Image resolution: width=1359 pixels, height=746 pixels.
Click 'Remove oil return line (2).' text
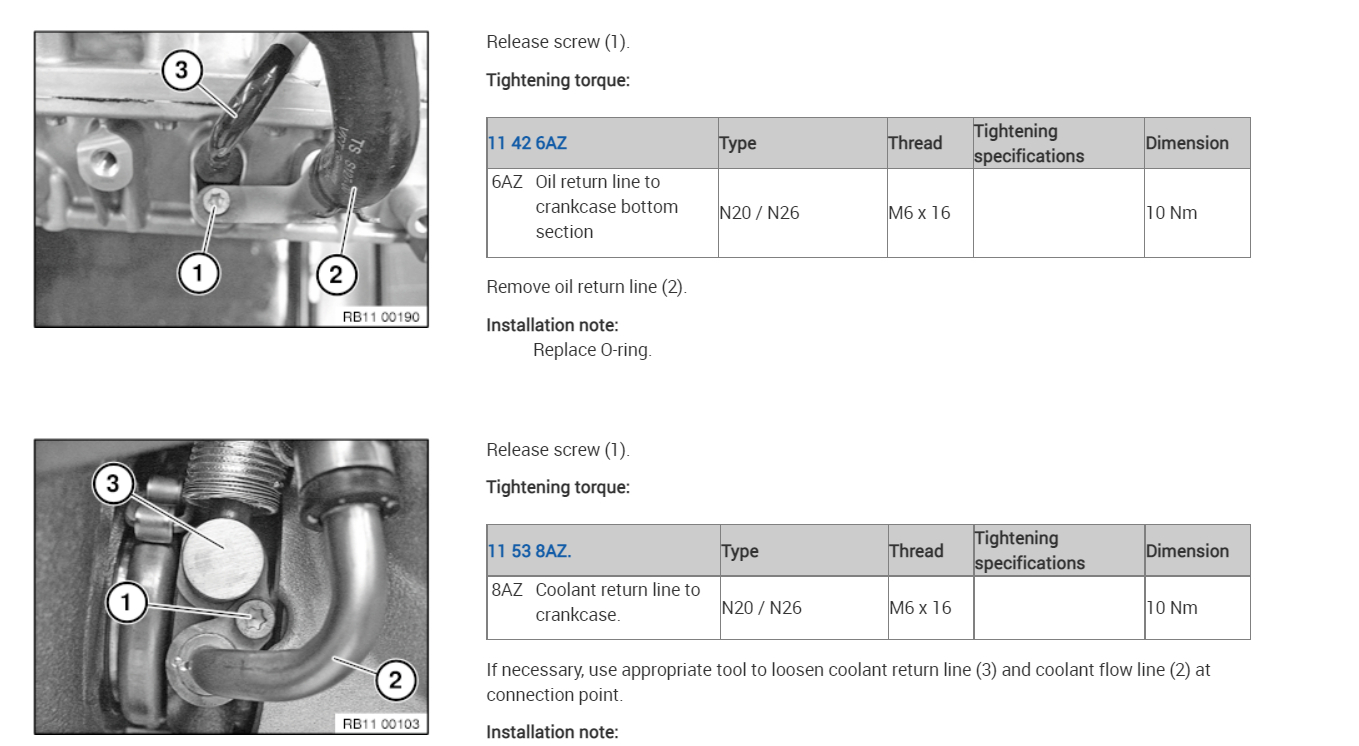(586, 287)
